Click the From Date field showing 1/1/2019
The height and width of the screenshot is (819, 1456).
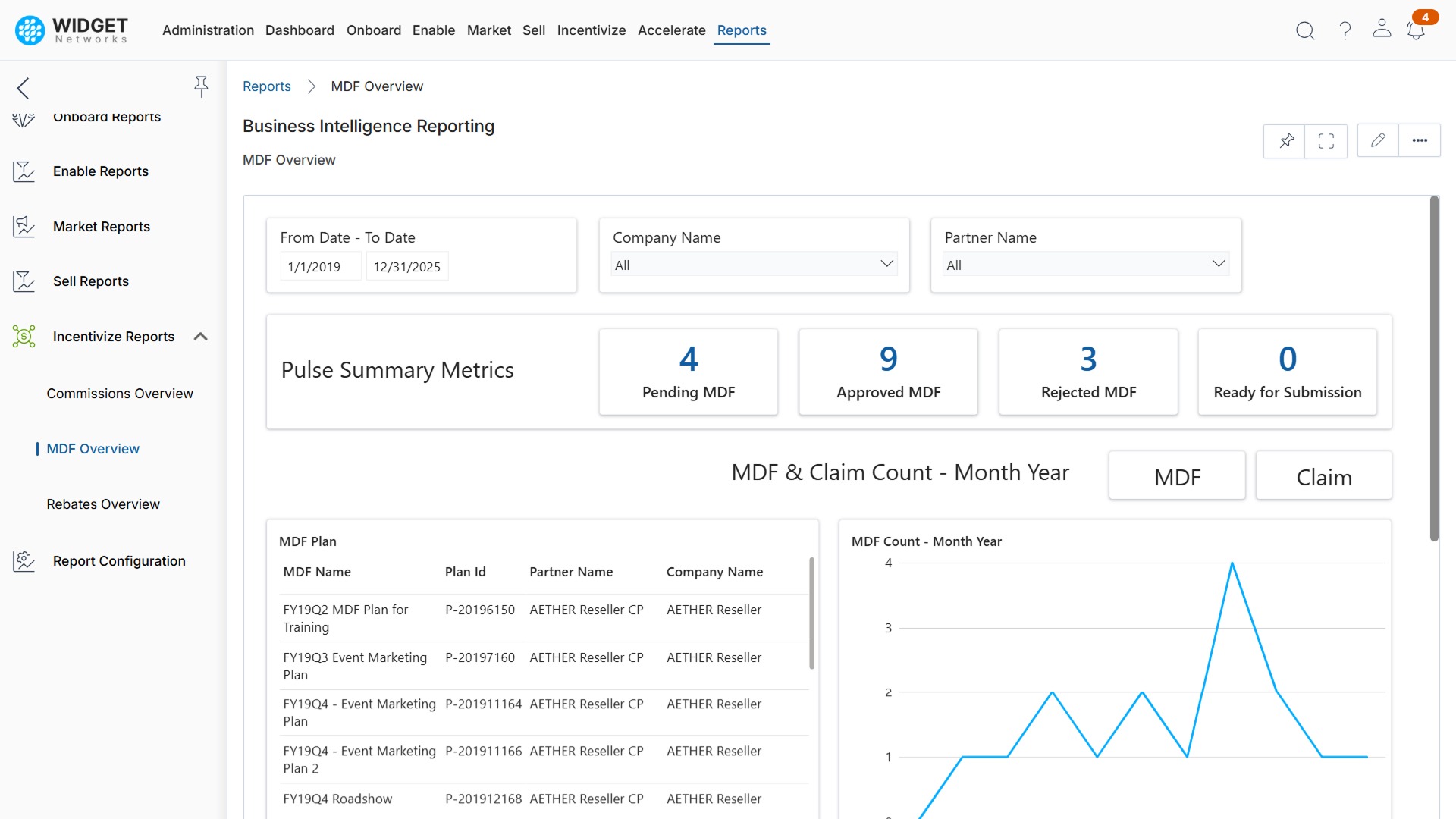click(320, 266)
